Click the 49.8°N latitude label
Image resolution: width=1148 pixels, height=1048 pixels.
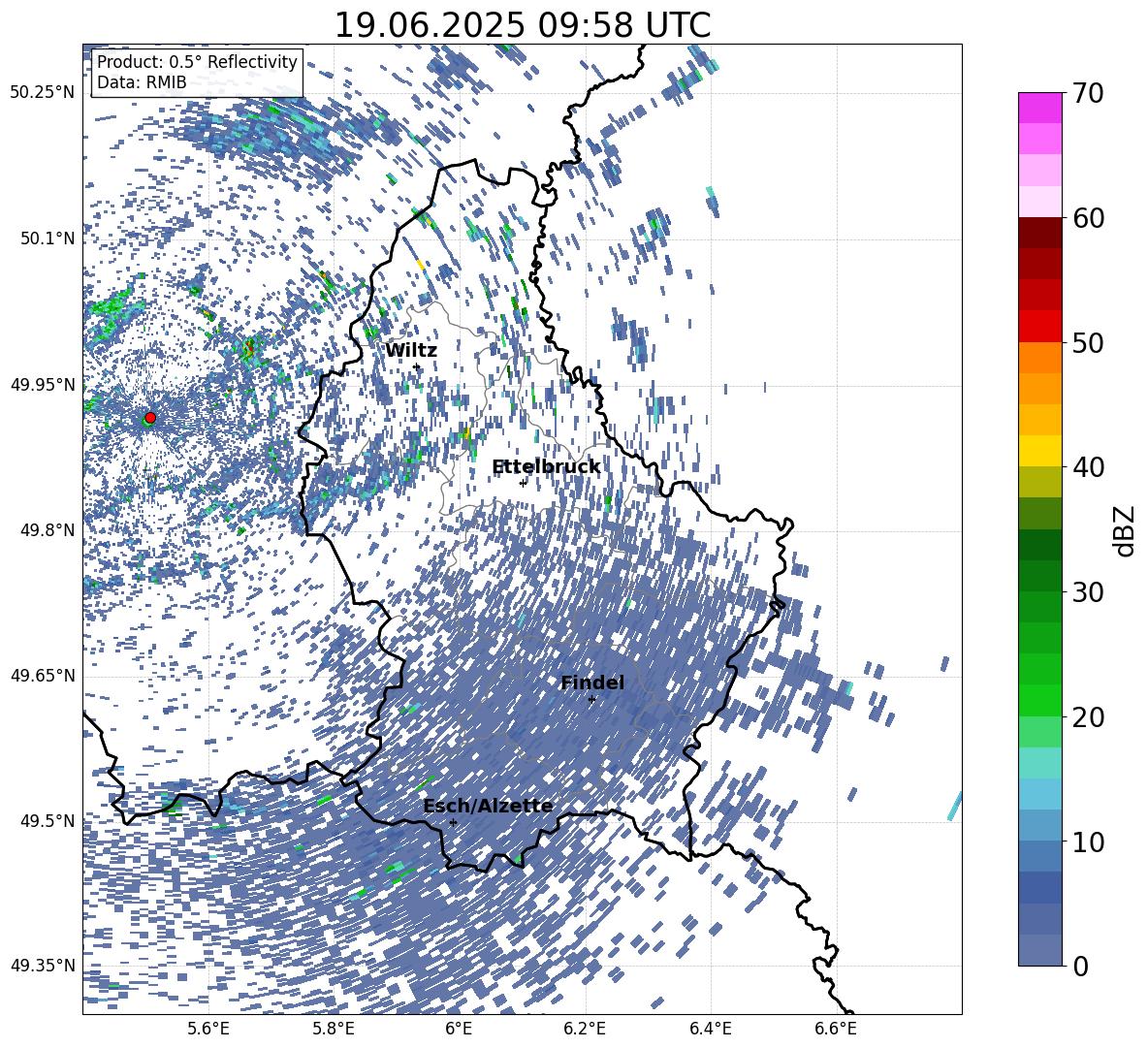tap(46, 530)
